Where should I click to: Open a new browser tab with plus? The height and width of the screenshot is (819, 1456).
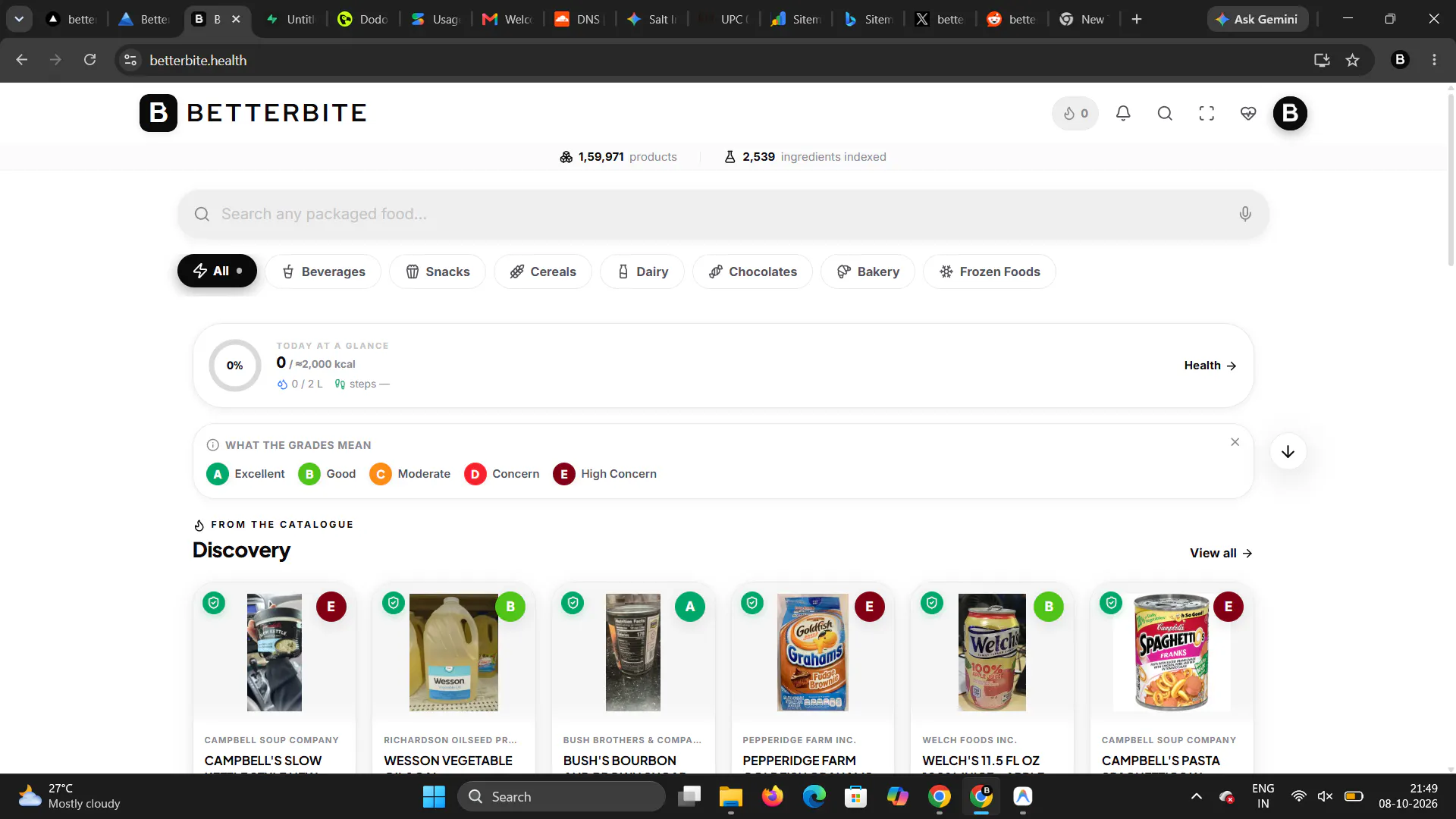click(1137, 19)
